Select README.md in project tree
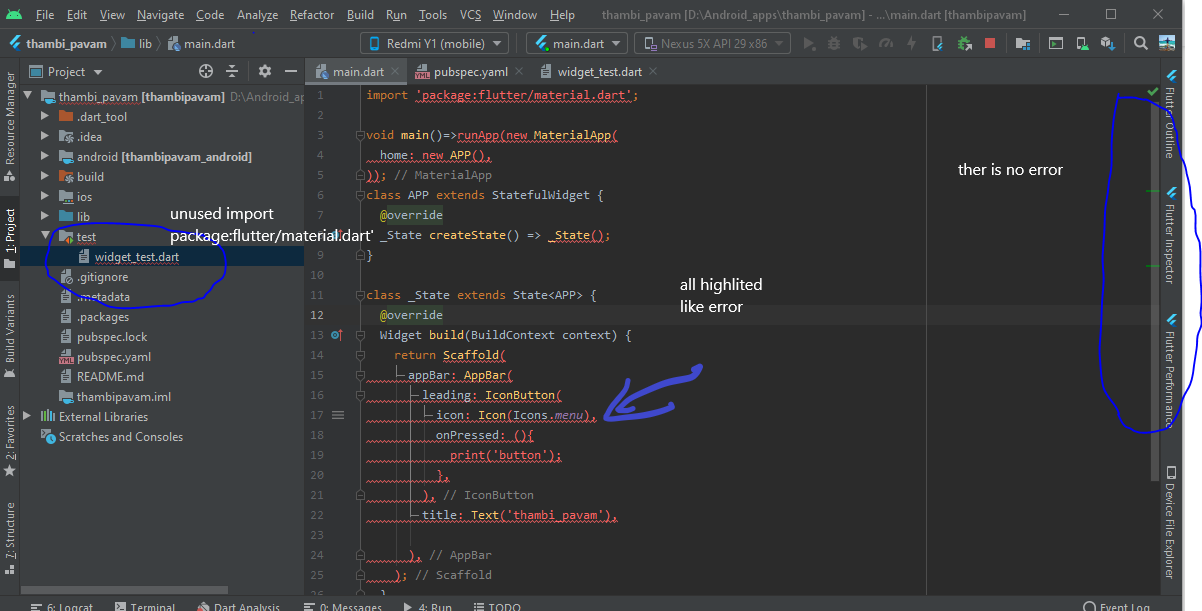 110,377
